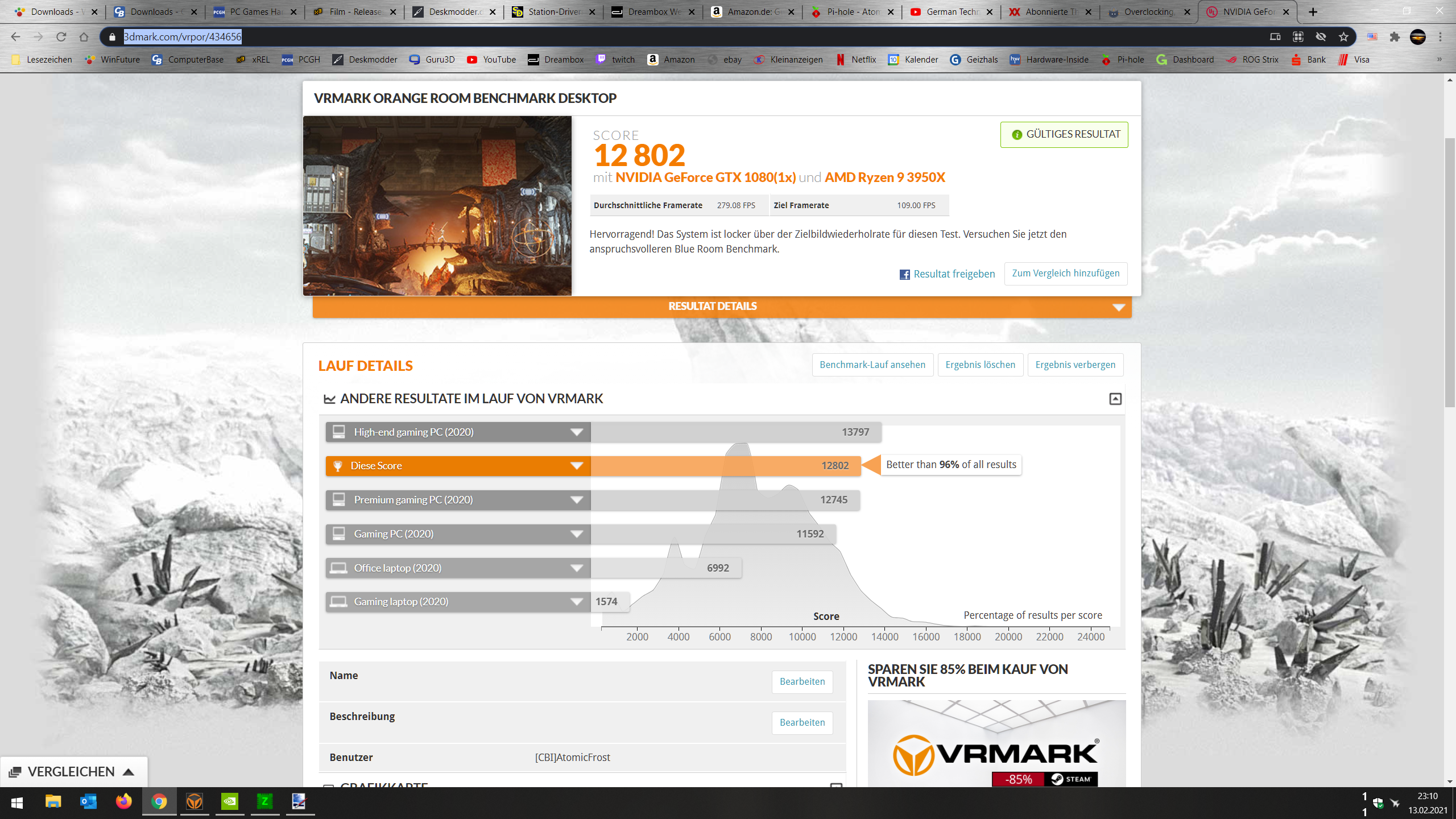Open the Lesezeichen bookmarks folder
1456x819 pixels.
tap(42, 60)
